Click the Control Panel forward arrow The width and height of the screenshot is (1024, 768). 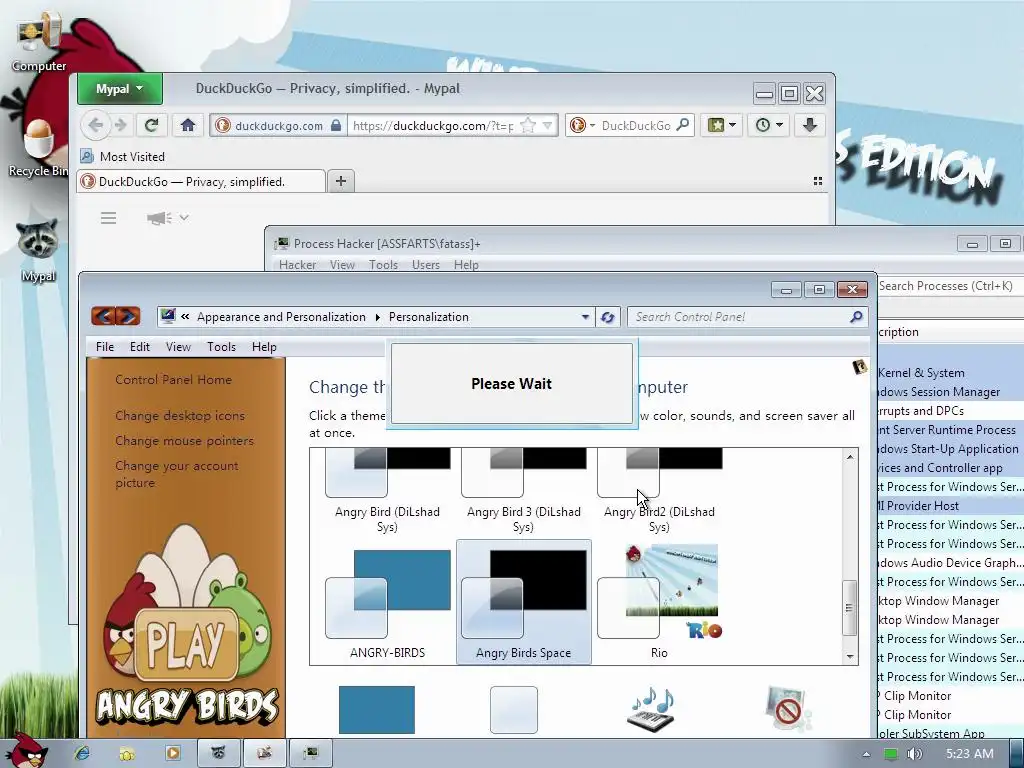tap(128, 317)
